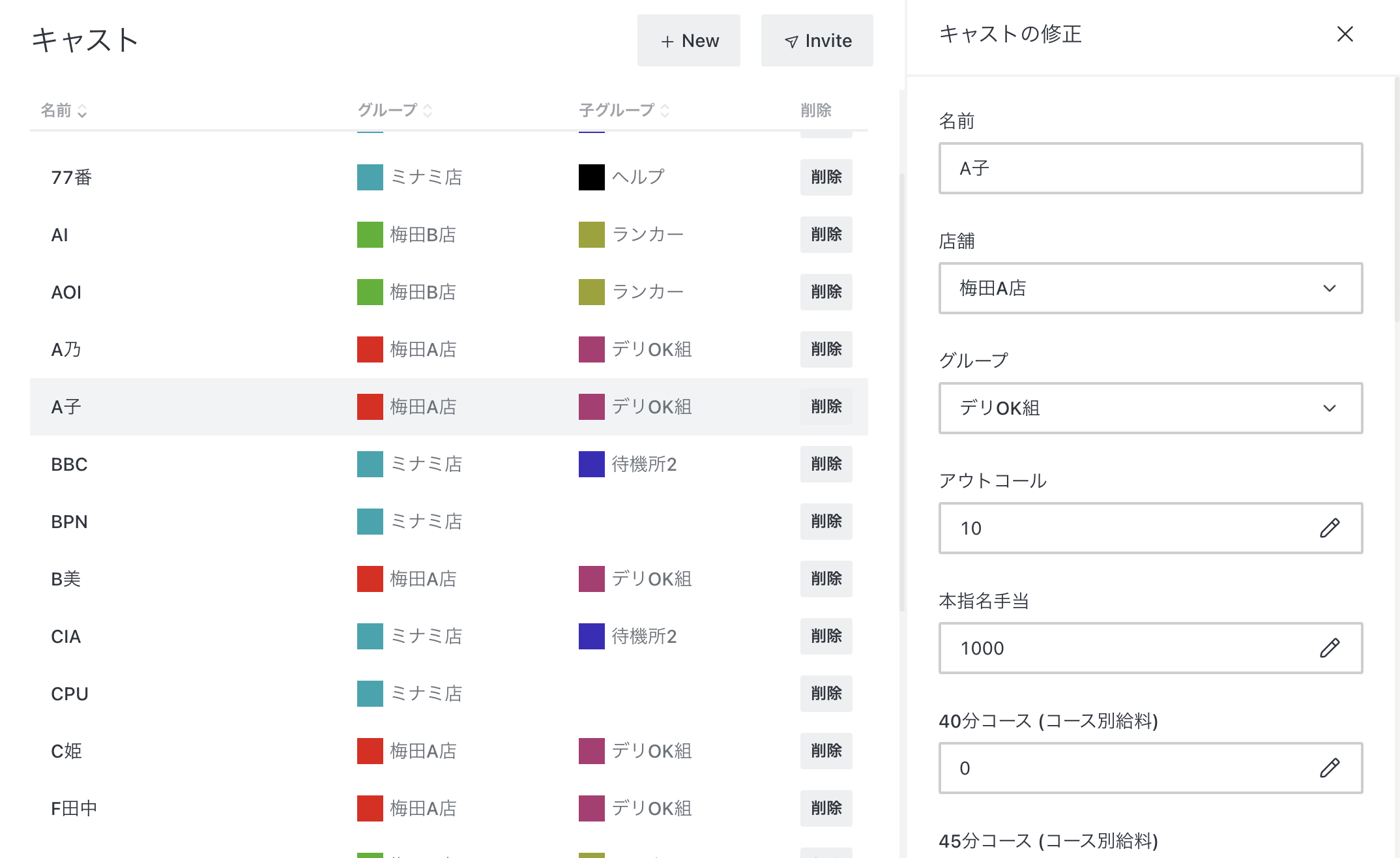Click pencil icon in 本指名手当 field

[1329, 647]
